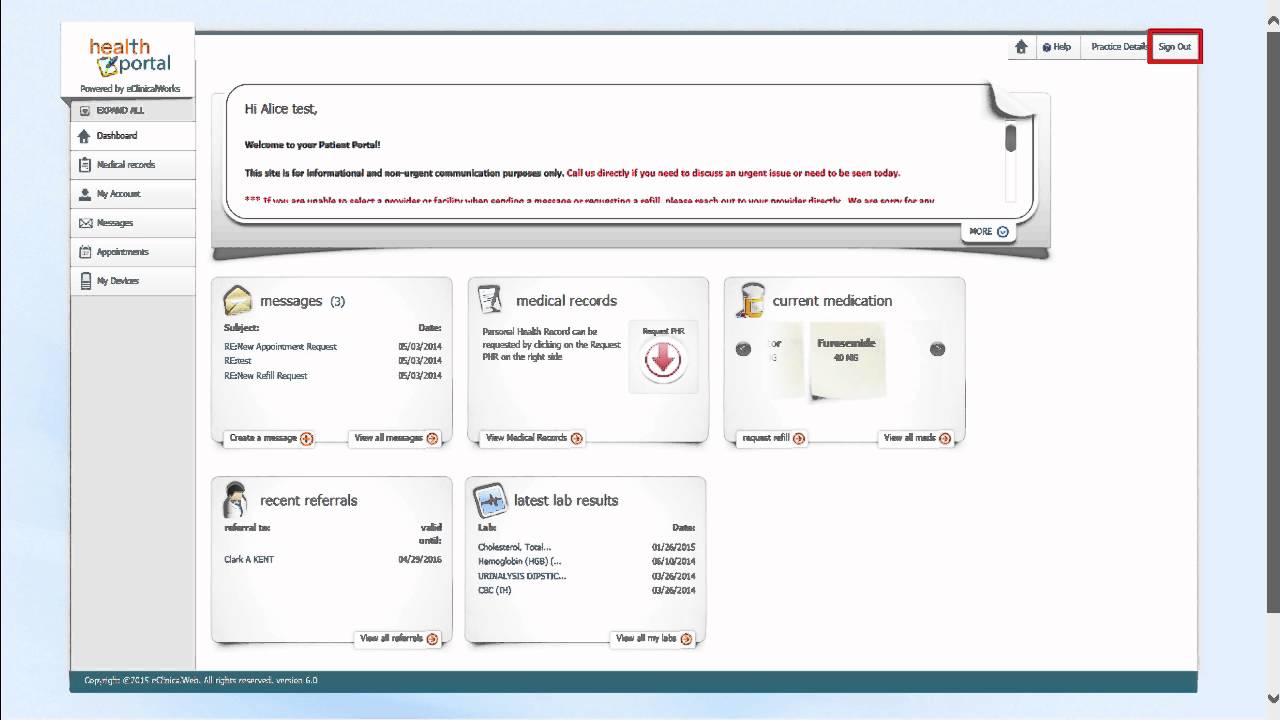Expand welcome message with MORE button
The width and height of the screenshot is (1280, 720).
click(x=988, y=231)
